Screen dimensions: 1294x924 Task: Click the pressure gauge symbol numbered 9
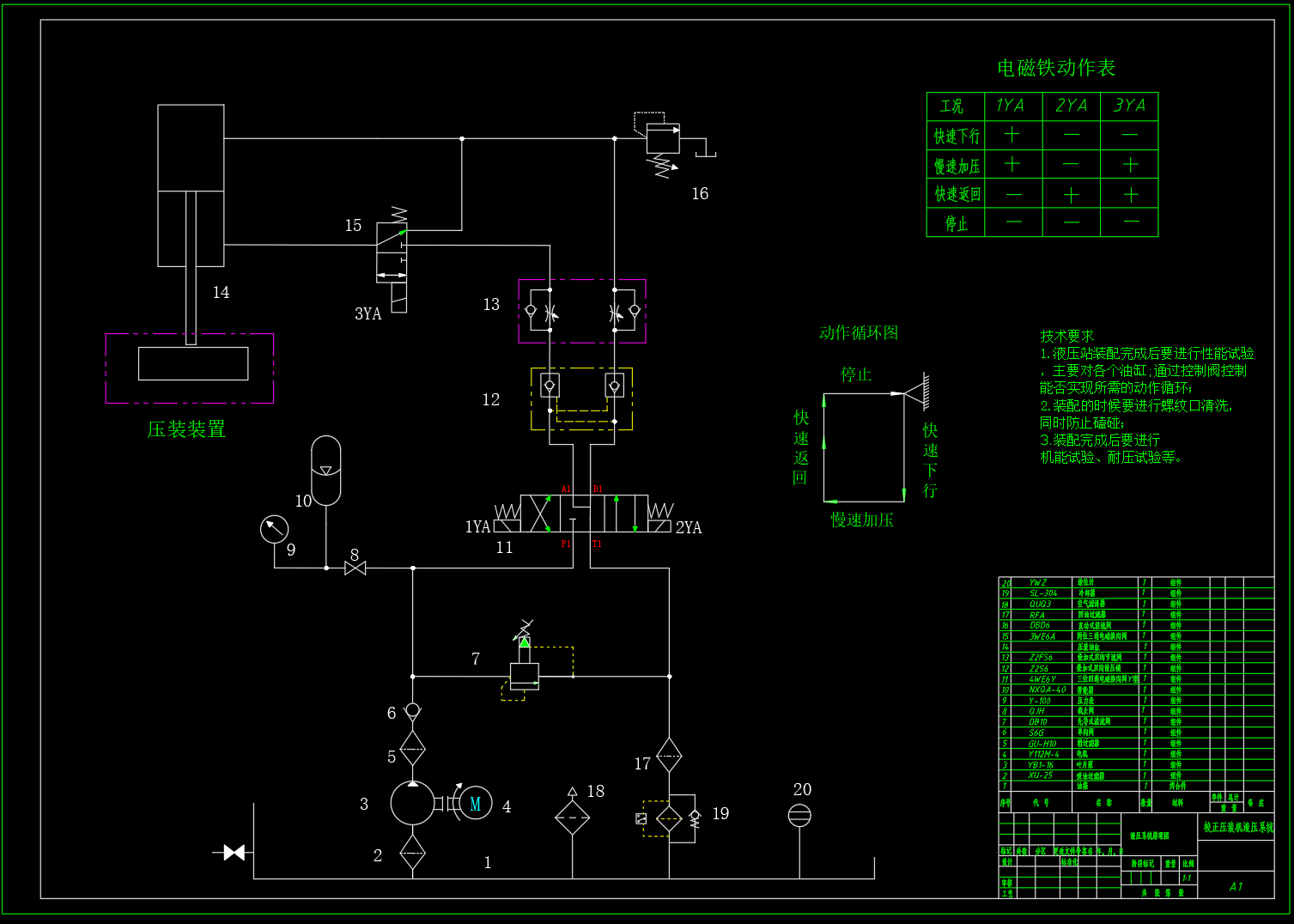[x=275, y=528]
